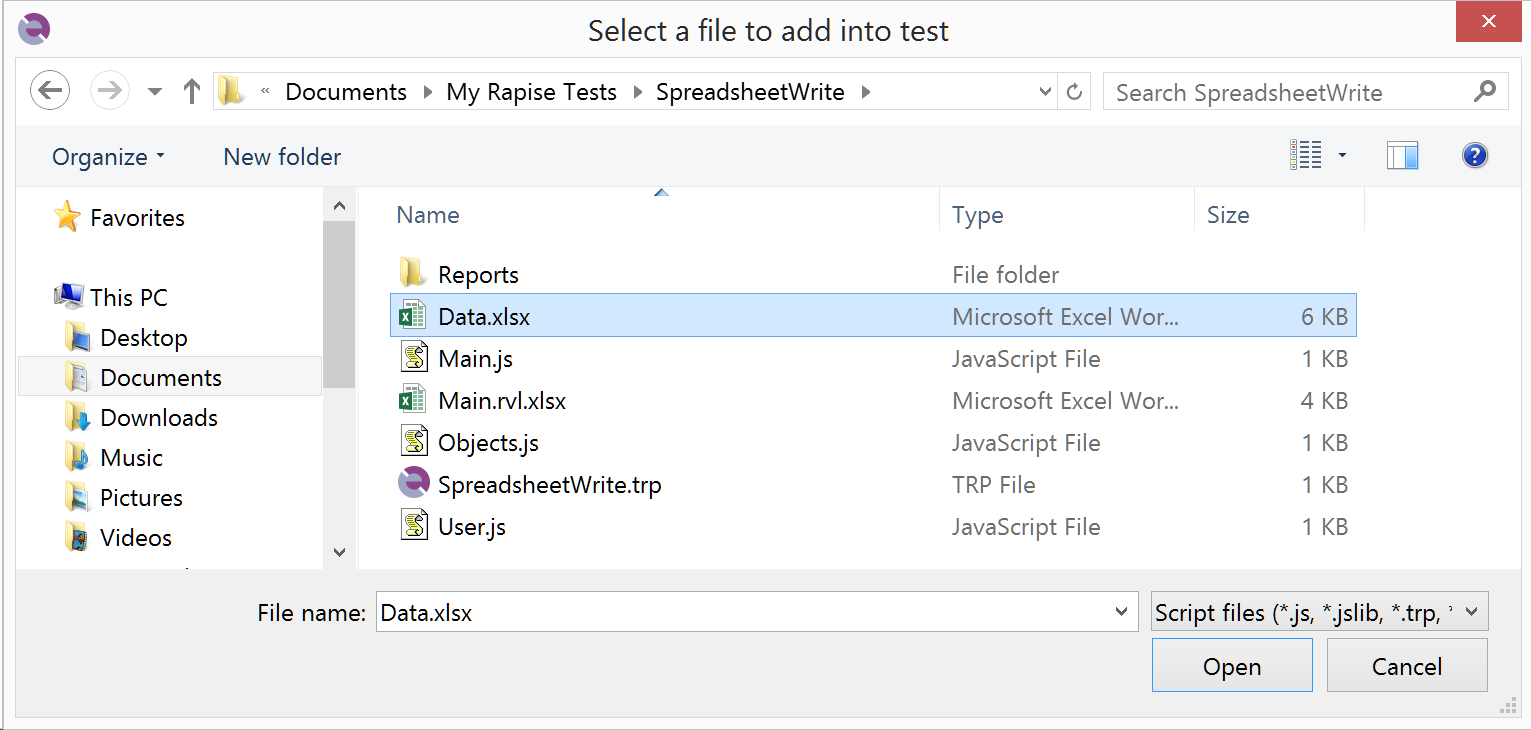Open the recent locations dropdown arrow
Viewport: 1531px width, 730px height.
tap(155, 92)
